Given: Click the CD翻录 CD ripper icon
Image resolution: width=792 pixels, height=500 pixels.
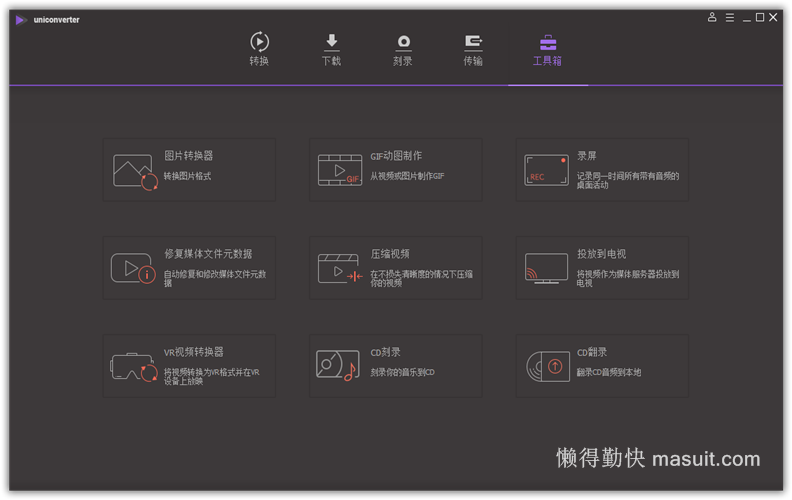Looking at the screenshot, I should (546, 366).
